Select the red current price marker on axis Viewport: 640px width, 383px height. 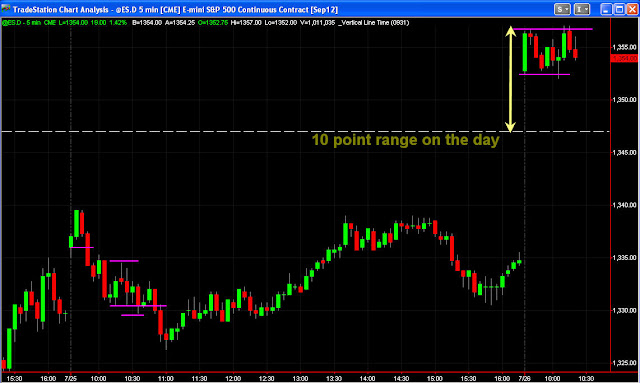(x=624, y=58)
